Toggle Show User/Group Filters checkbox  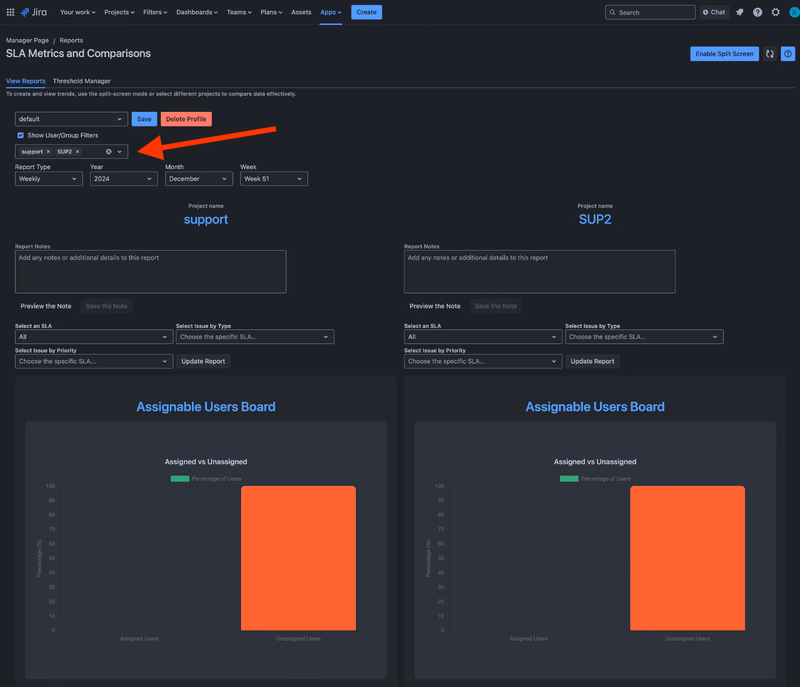pos(20,135)
